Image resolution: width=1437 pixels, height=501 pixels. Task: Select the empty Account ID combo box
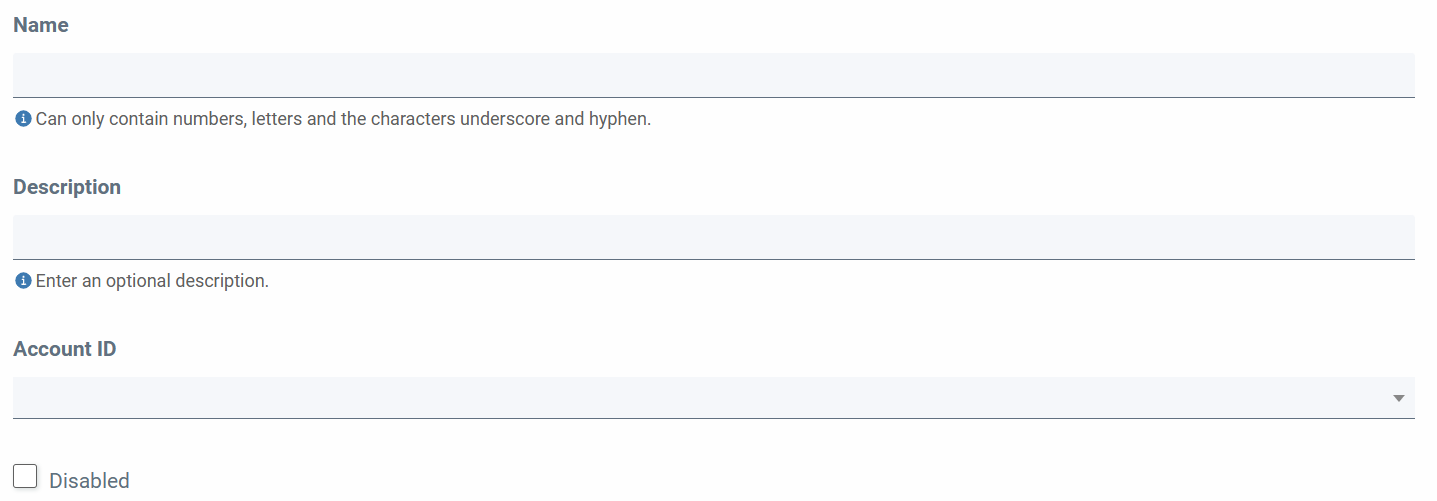tap(714, 398)
